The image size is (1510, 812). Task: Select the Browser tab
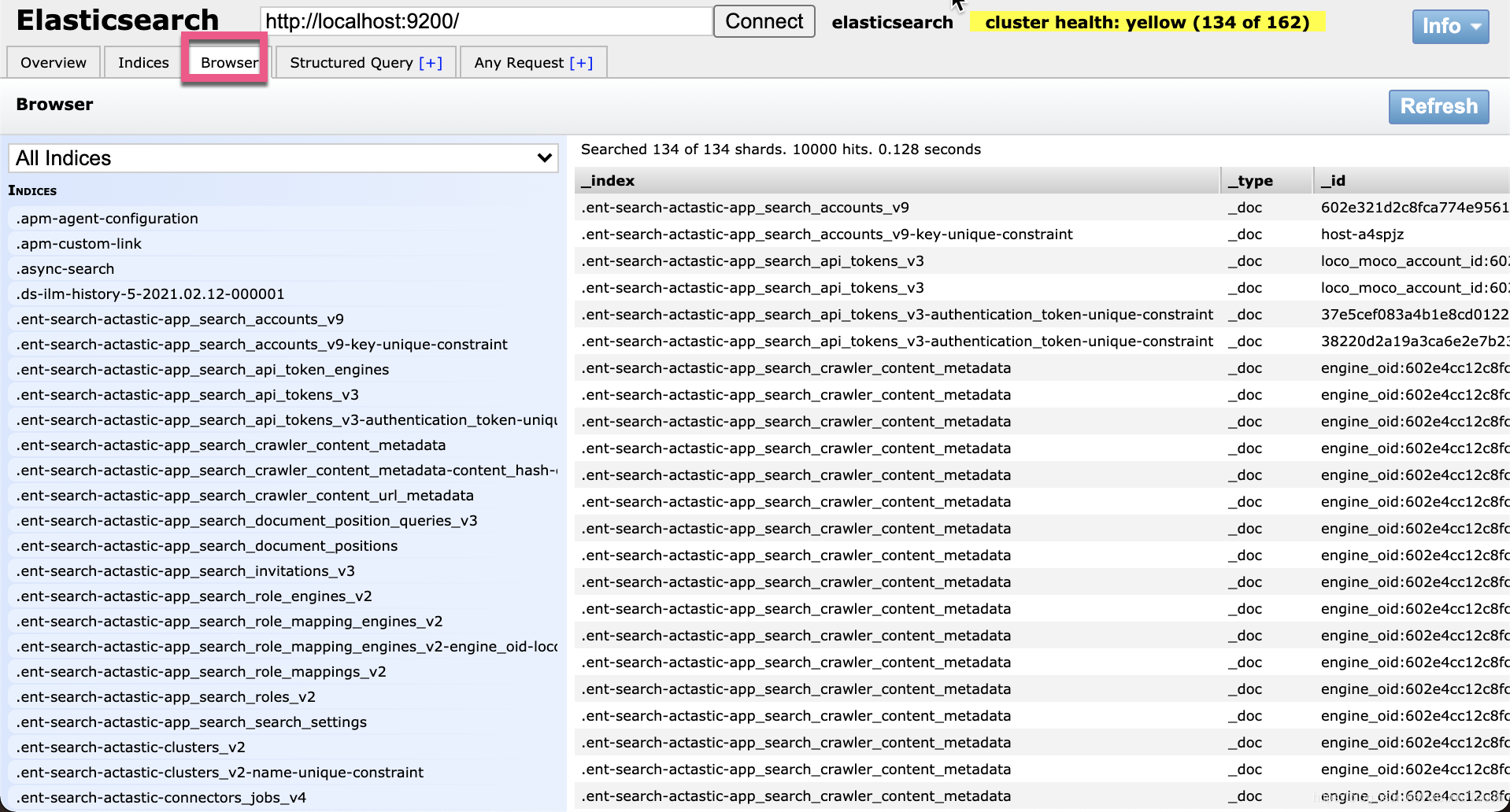tap(229, 62)
